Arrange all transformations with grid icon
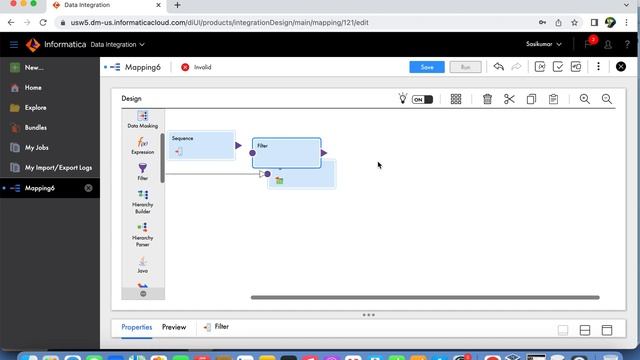The height and width of the screenshot is (360, 640). click(x=456, y=99)
